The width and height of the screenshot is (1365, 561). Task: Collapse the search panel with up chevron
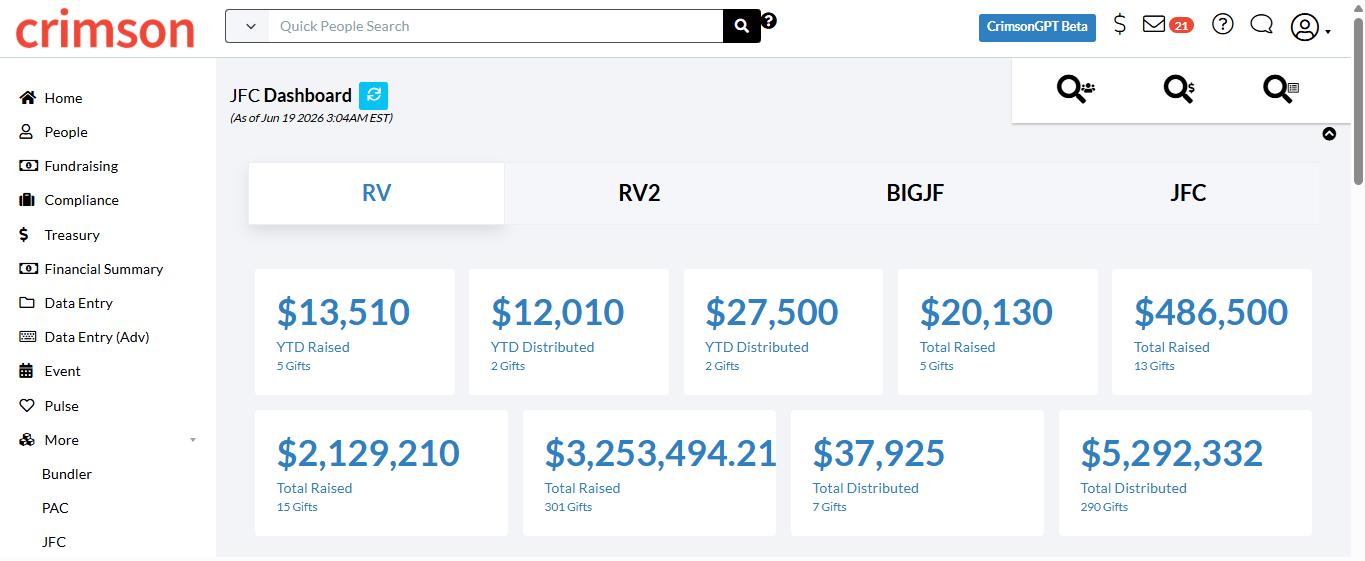pyautogui.click(x=1329, y=134)
